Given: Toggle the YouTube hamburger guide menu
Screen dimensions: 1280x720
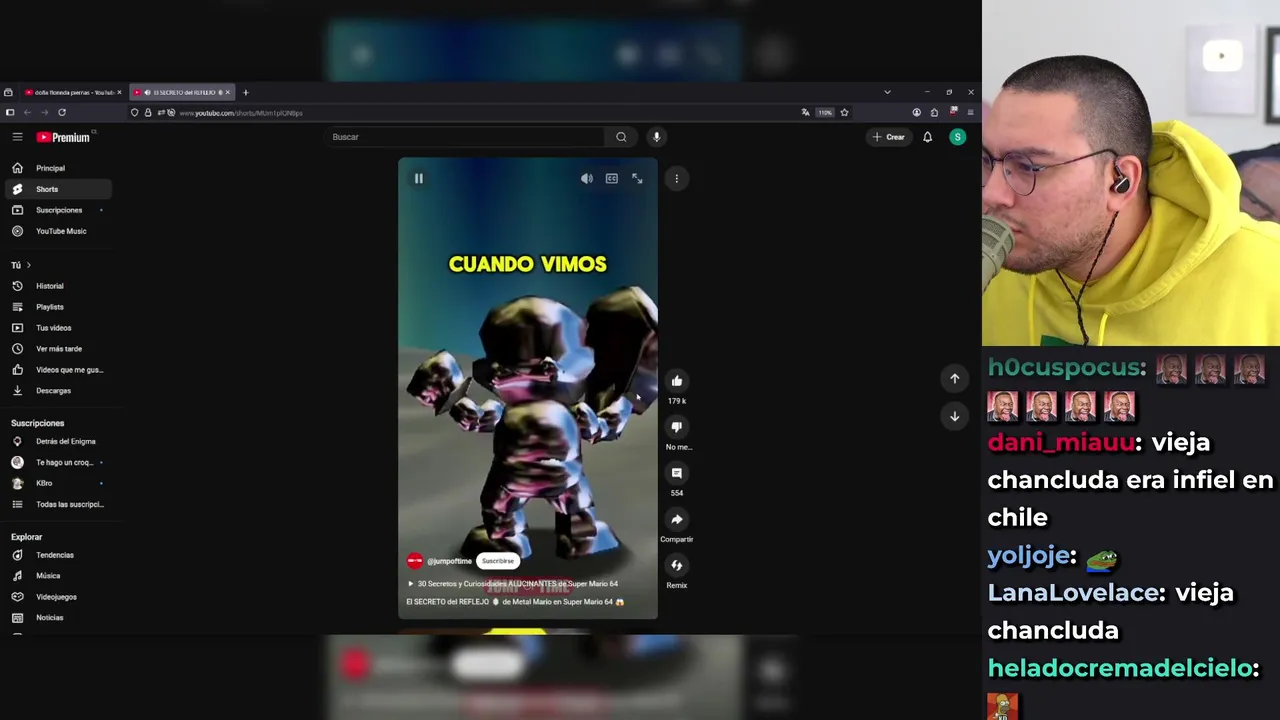Looking at the screenshot, I should [x=17, y=137].
